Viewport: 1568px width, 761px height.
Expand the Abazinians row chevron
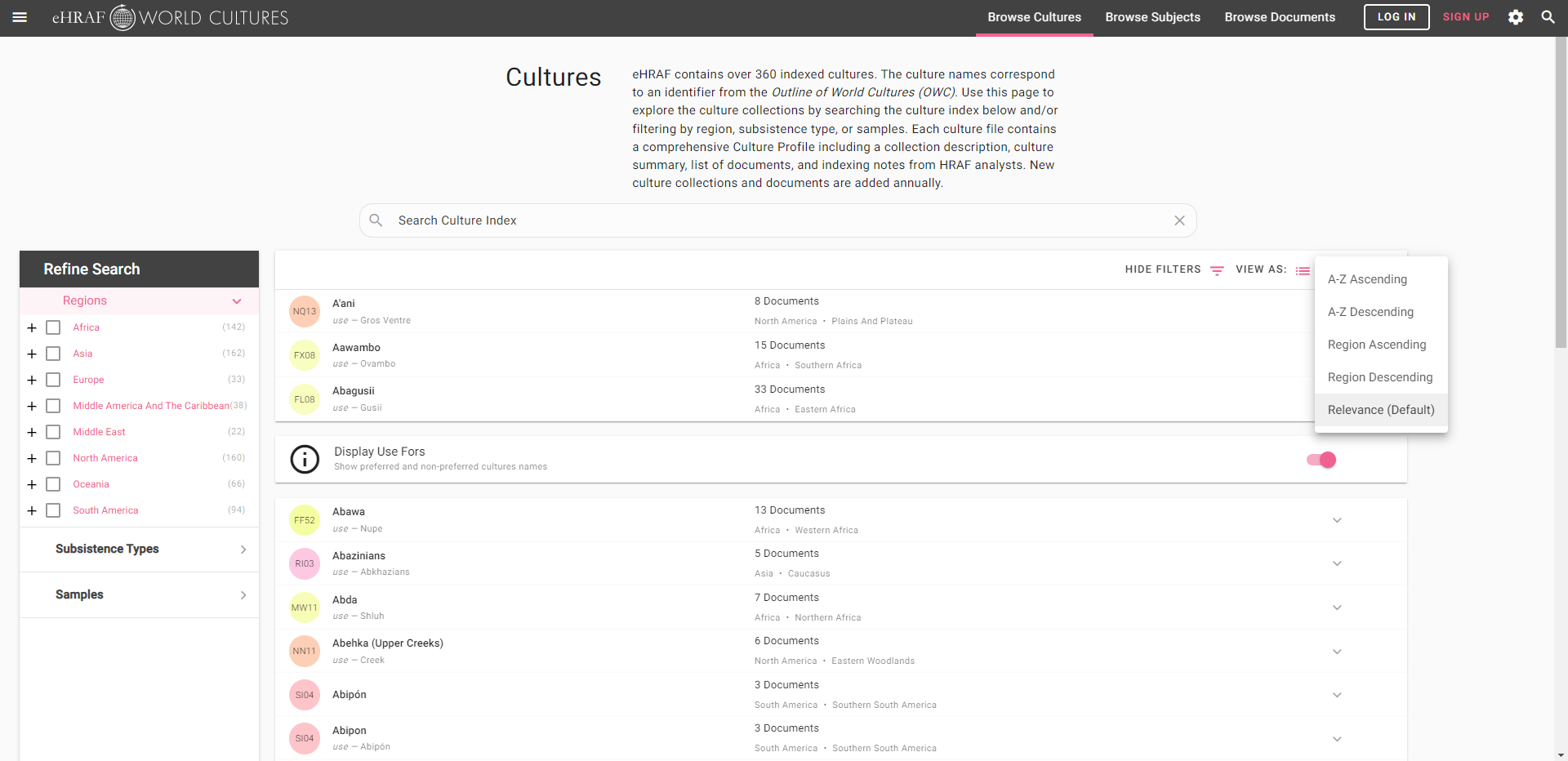(1337, 563)
